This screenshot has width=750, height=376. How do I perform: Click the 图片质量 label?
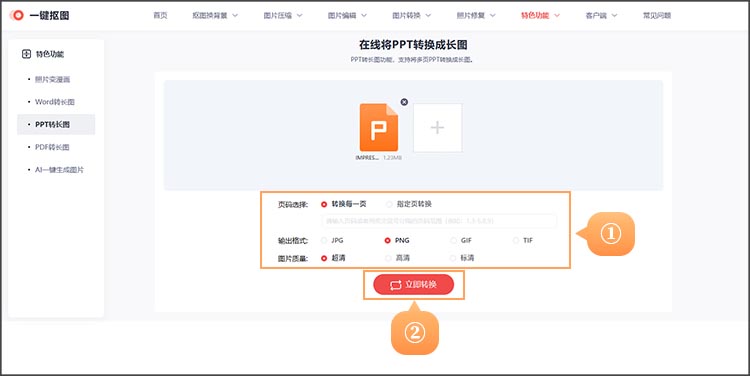coord(293,258)
